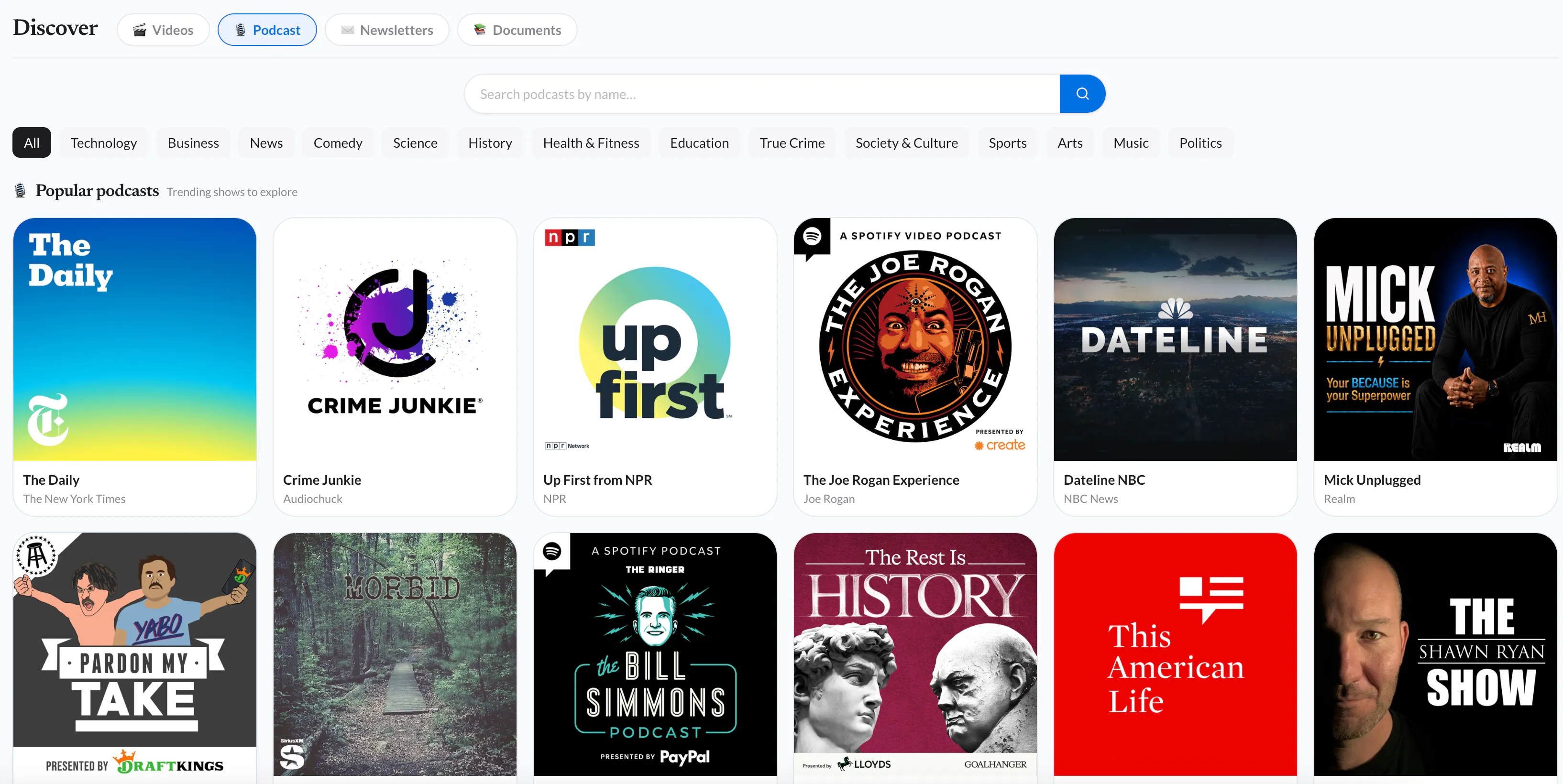Click the 'The Joe Rogan Experience' title
1563x784 pixels.
coord(881,479)
